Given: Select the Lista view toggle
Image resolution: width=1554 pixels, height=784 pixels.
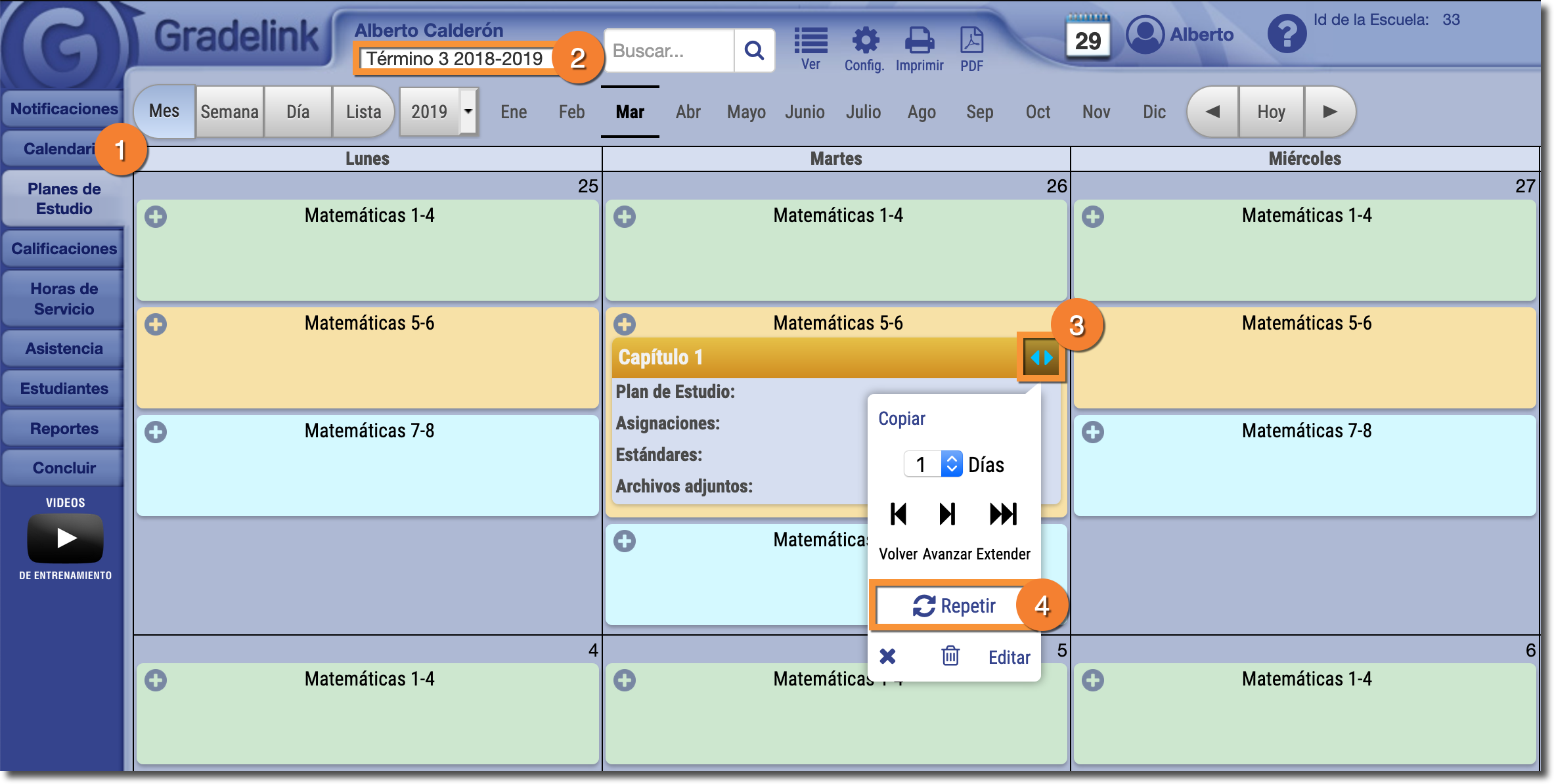Looking at the screenshot, I should click(363, 112).
